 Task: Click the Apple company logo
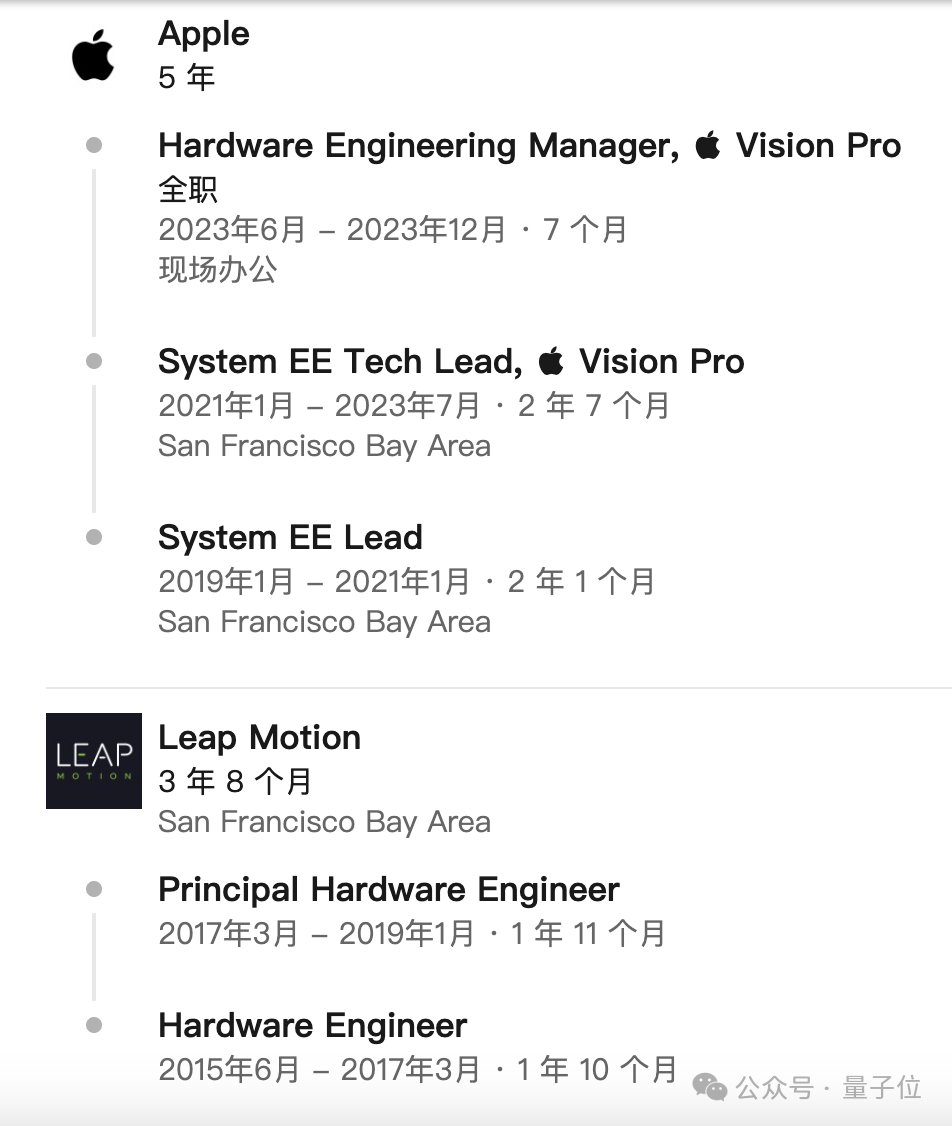point(93,55)
